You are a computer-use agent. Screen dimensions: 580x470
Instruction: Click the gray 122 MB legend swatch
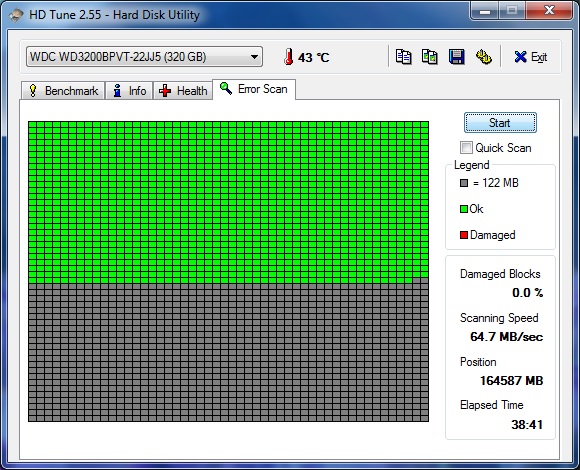[x=464, y=183]
